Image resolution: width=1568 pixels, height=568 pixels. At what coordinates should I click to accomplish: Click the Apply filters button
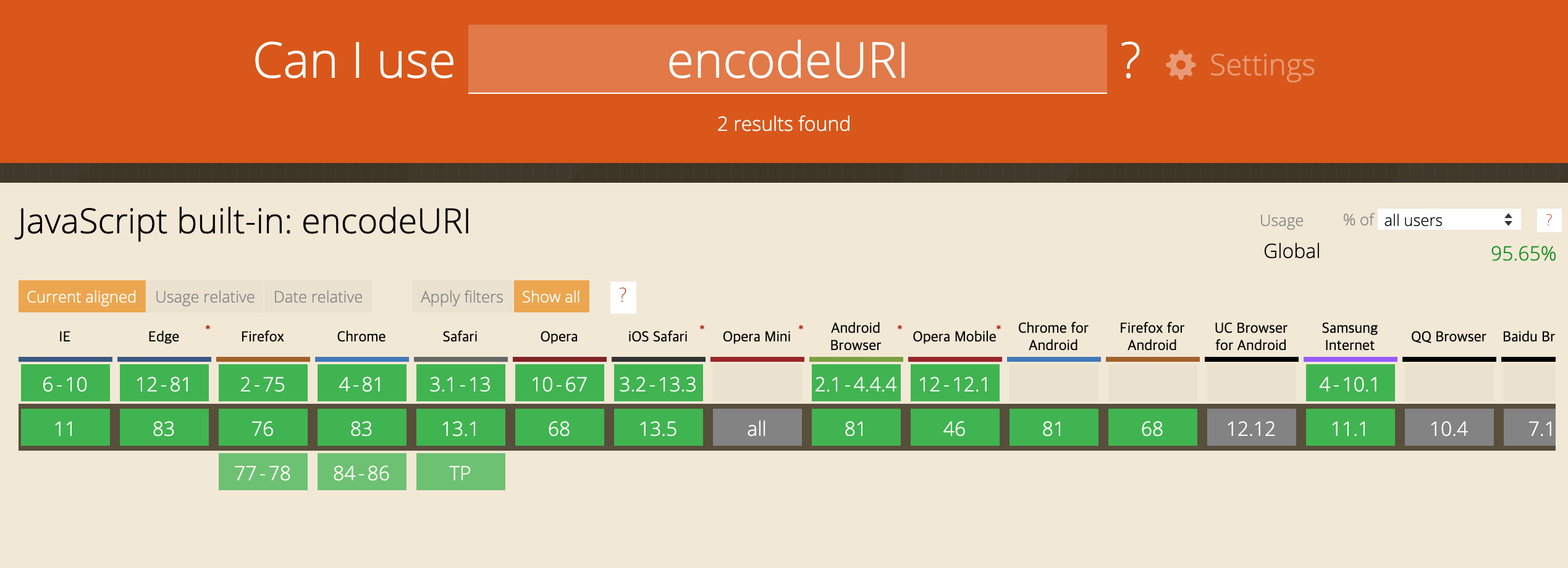click(x=462, y=297)
